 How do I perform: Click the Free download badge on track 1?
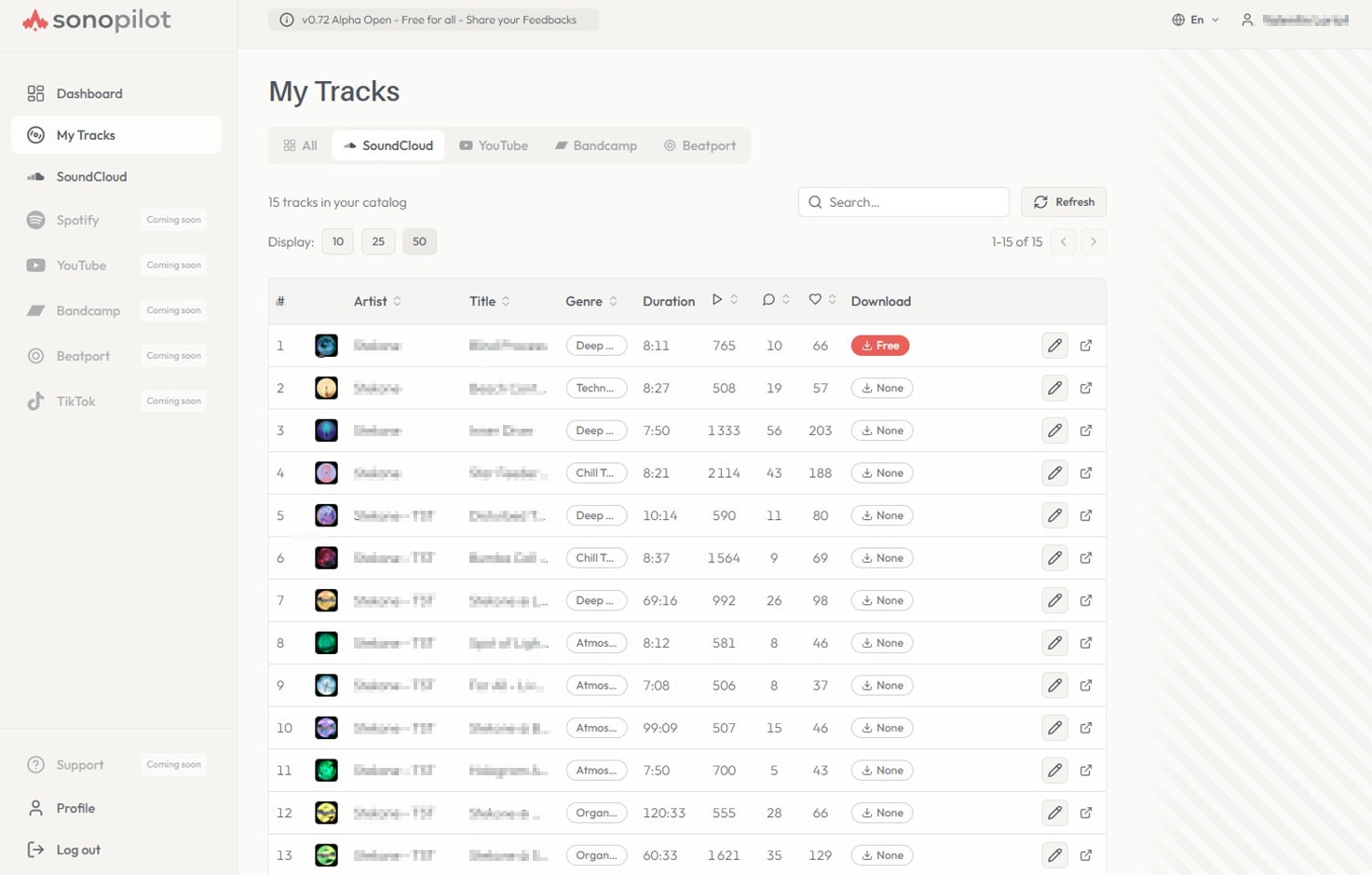tap(879, 345)
